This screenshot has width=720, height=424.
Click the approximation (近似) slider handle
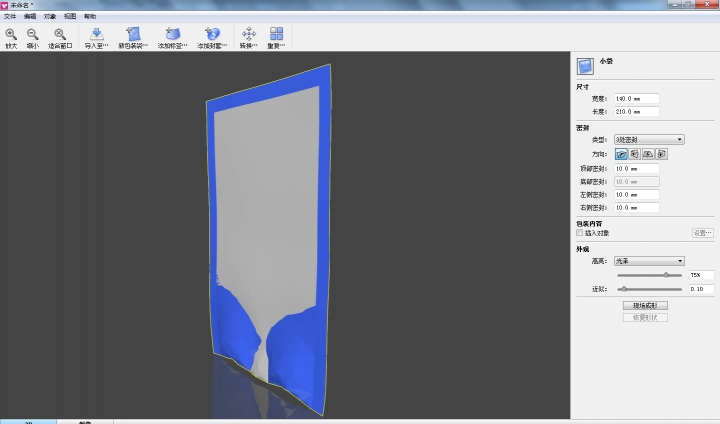coord(624,289)
